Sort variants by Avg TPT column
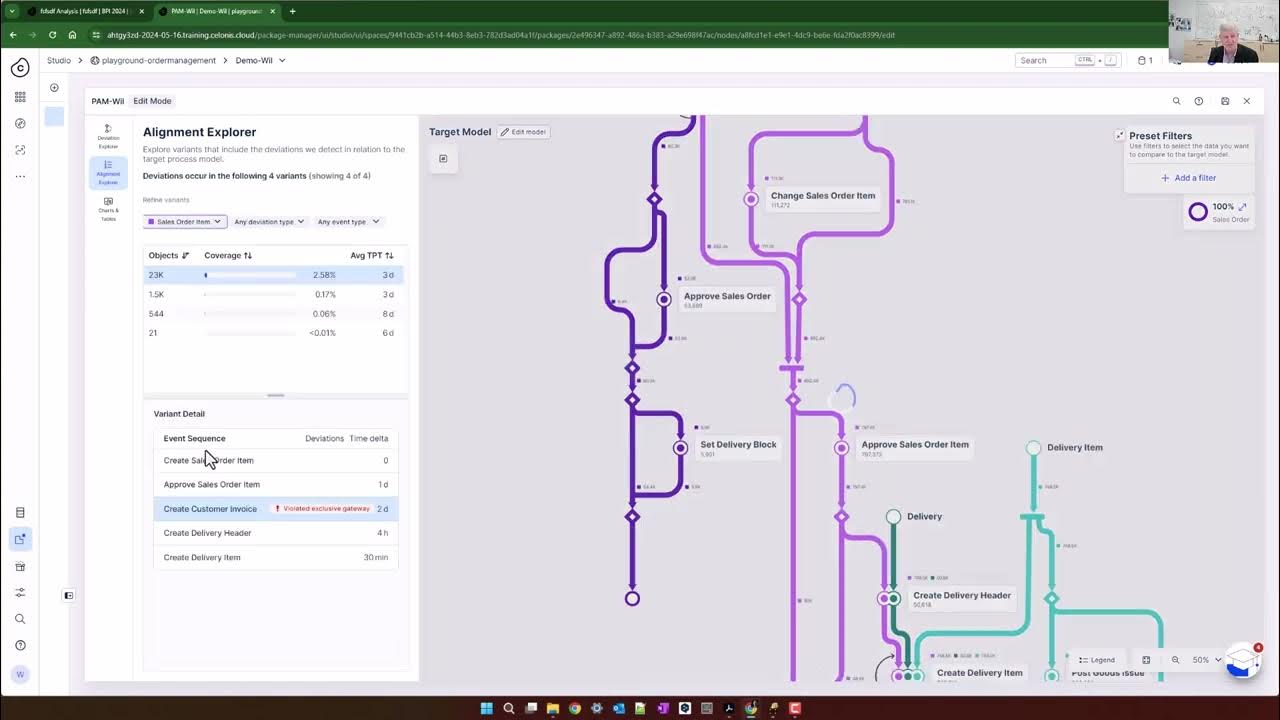This screenshot has width=1280, height=720. (x=372, y=256)
